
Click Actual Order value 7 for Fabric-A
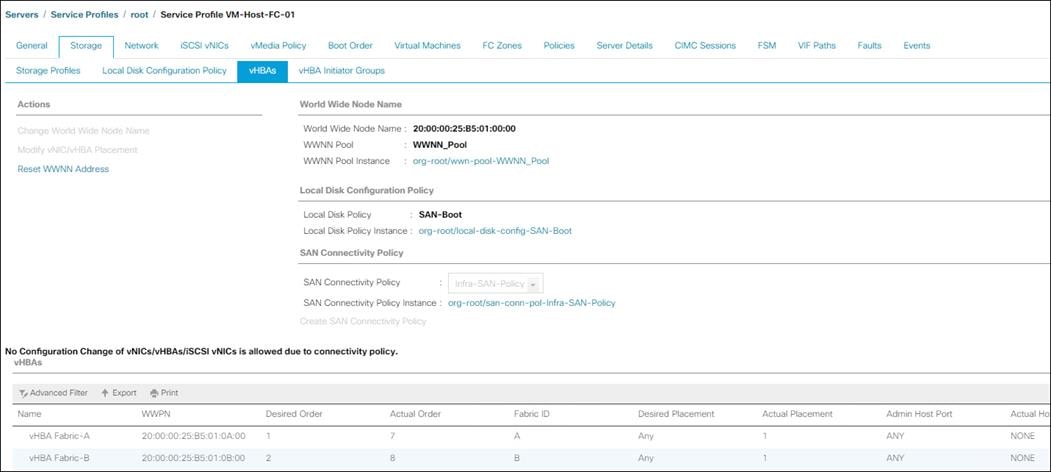tap(392, 436)
